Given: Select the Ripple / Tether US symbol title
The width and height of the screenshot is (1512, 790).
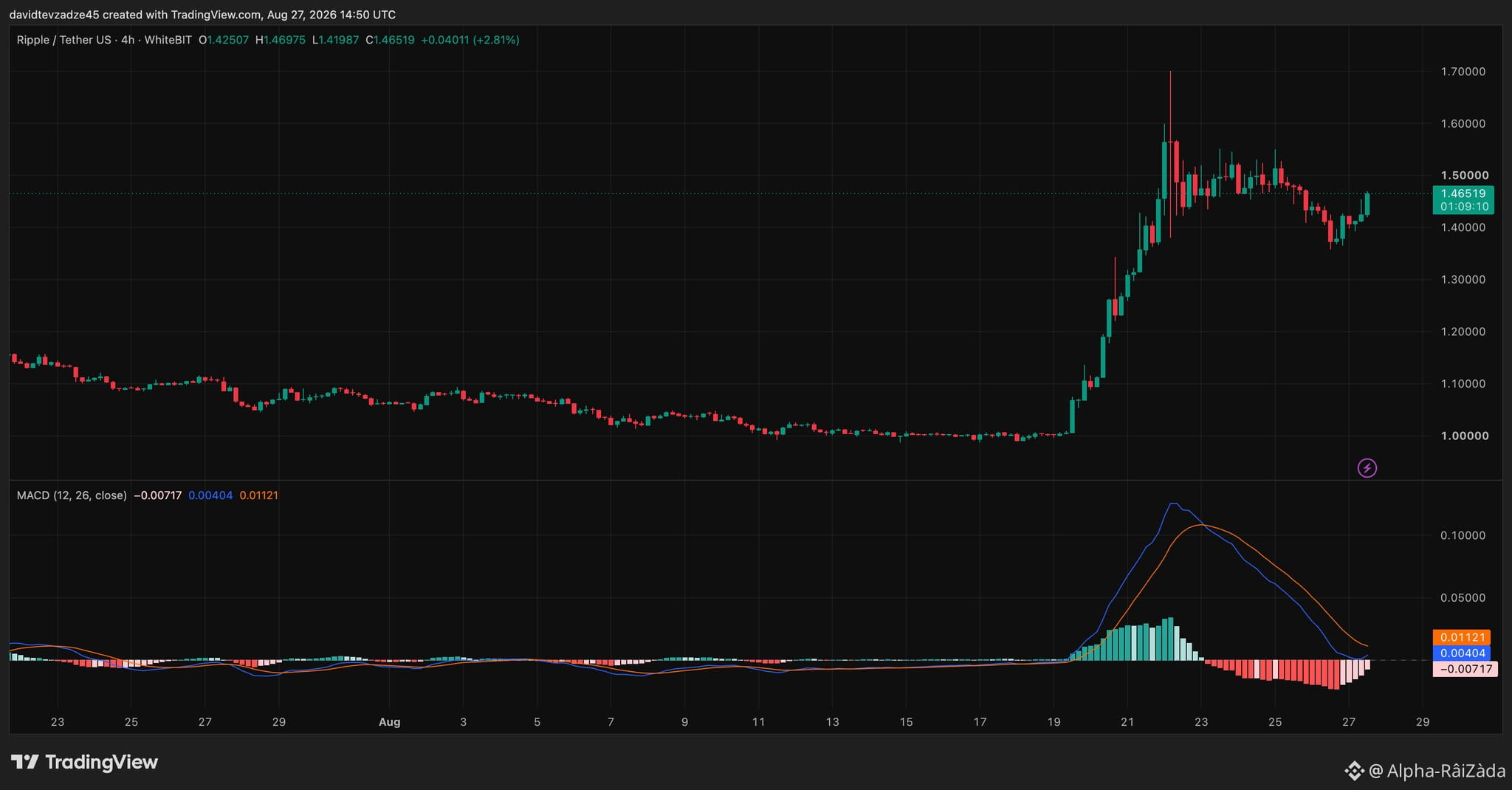Looking at the screenshot, I should click(x=63, y=40).
